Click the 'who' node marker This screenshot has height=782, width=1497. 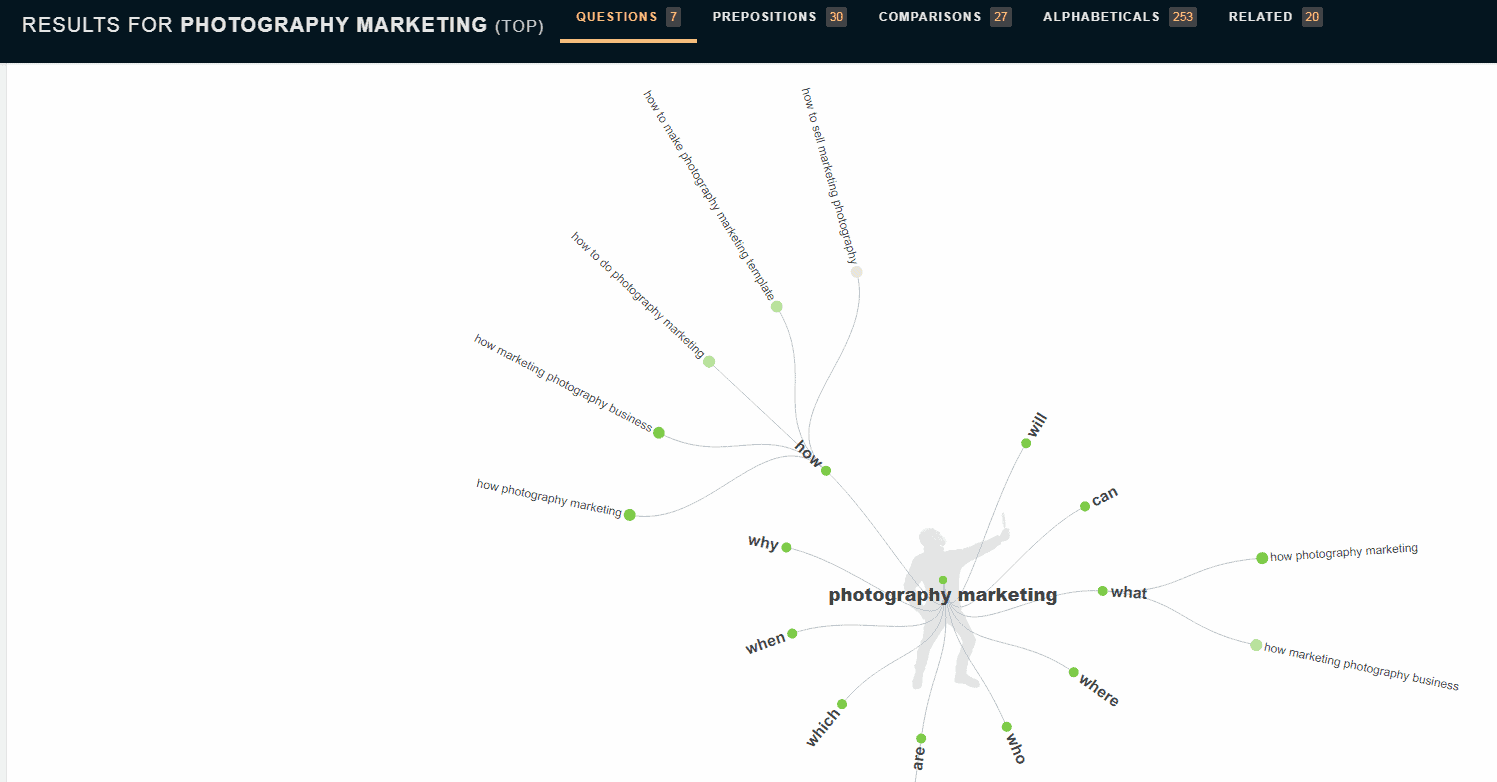[1004, 727]
